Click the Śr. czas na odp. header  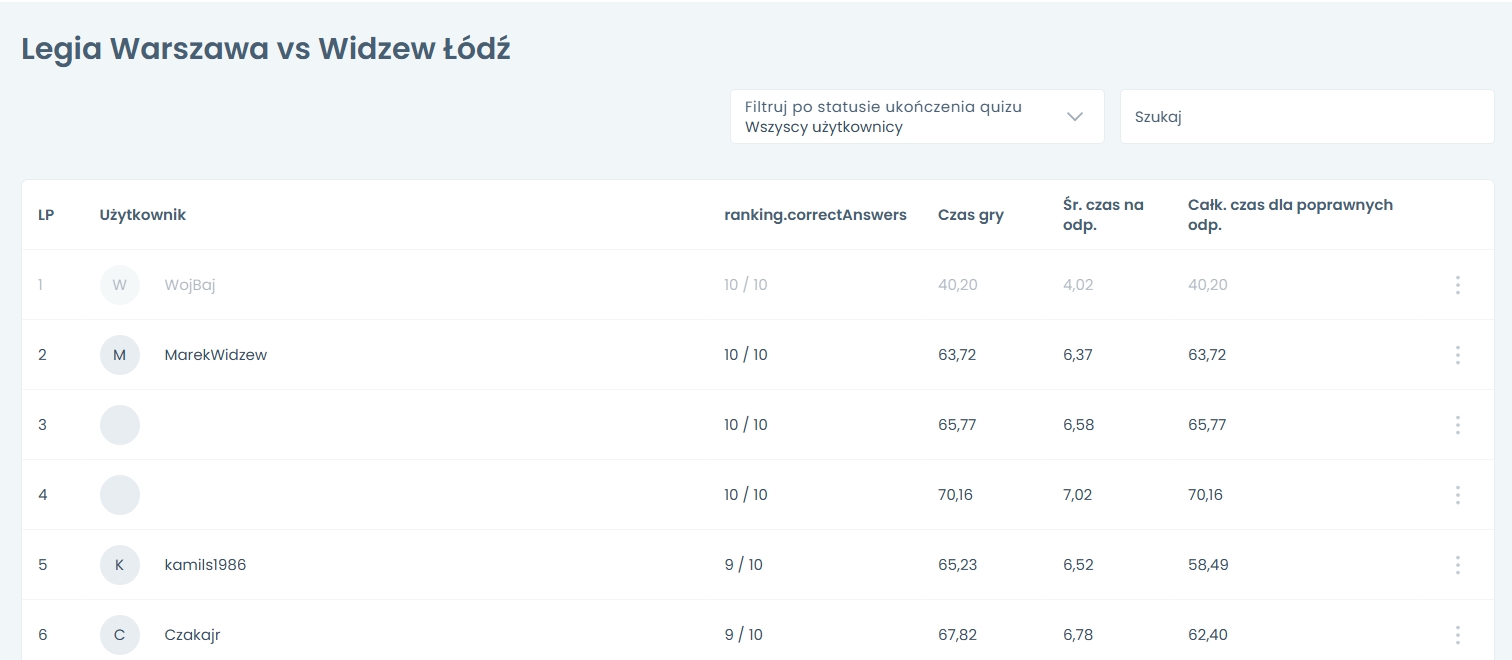1103,215
